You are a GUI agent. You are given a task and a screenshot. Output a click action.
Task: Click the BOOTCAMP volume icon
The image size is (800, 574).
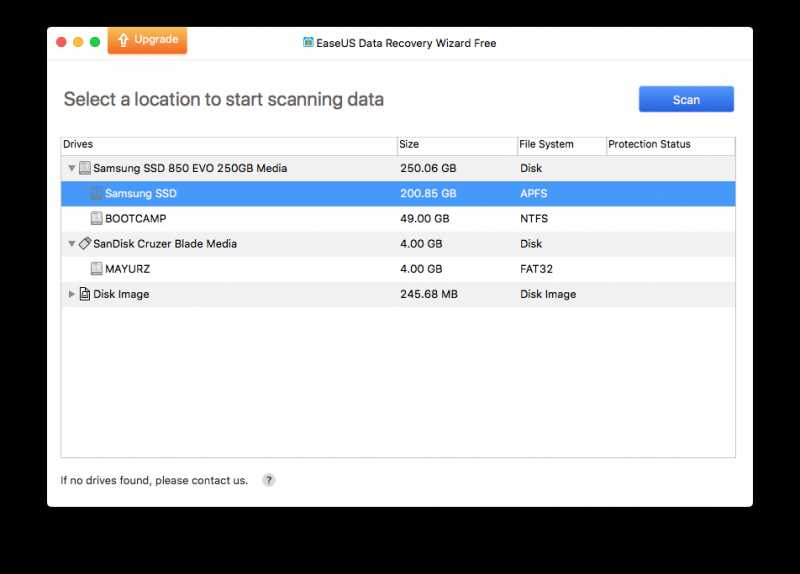coord(96,218)
